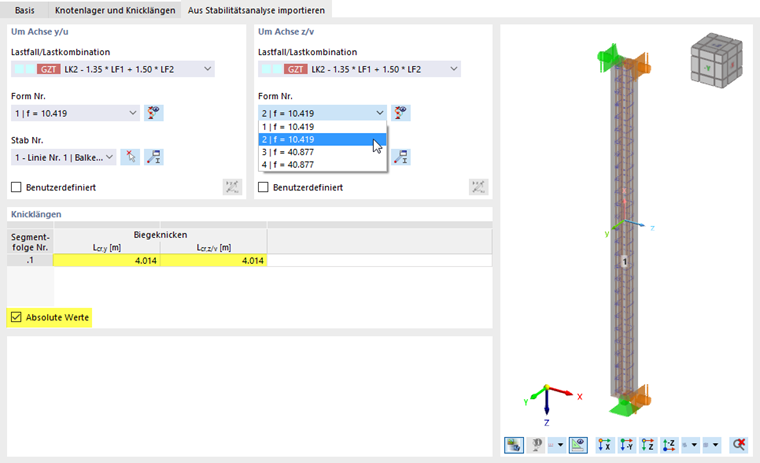Image resolution: width=760 pixels, height=463 pixels.
Task: Click the magnifier with red X icon
Action: pos(739,445)
